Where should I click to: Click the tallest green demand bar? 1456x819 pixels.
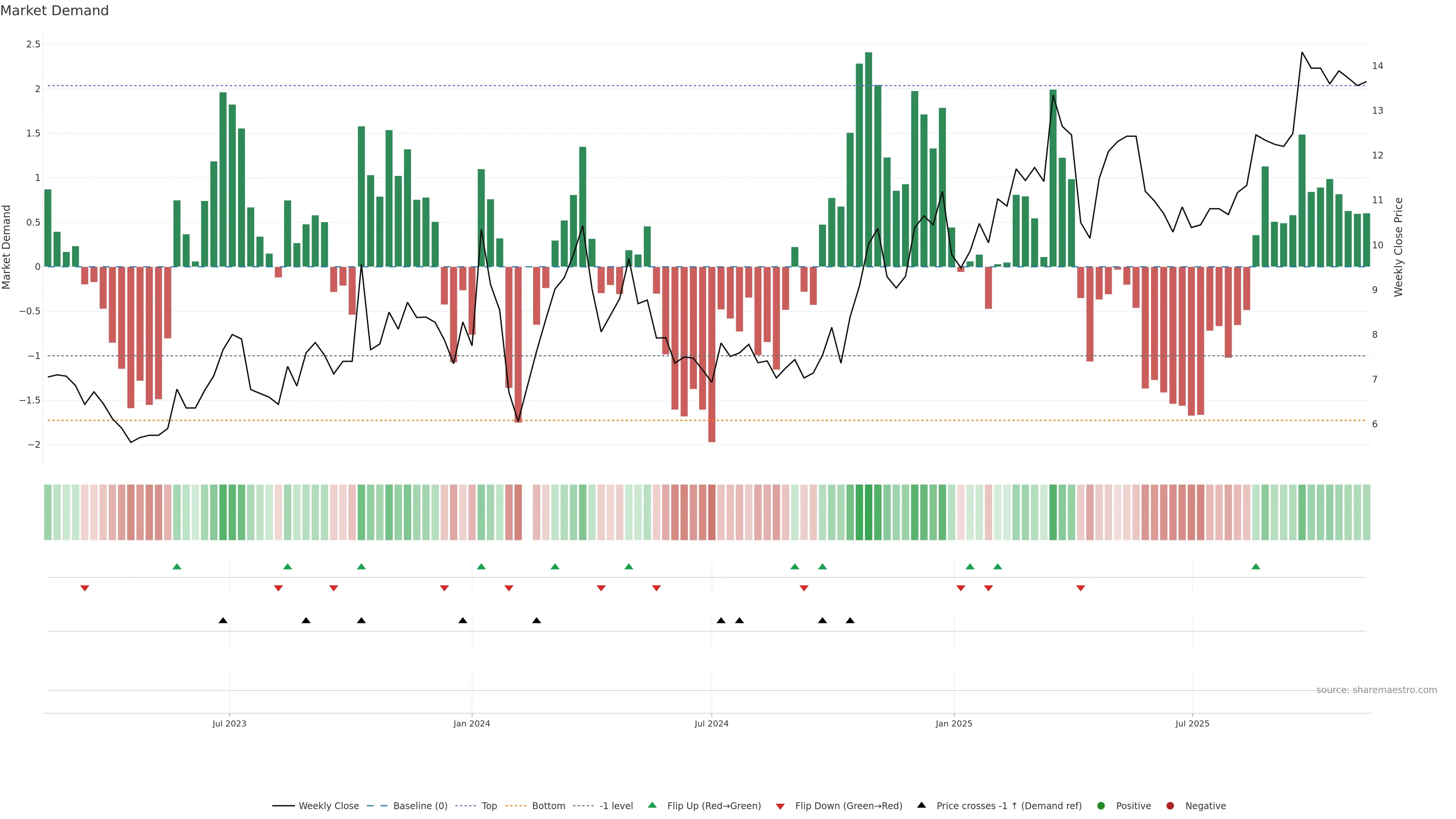(x=869, y=158)
